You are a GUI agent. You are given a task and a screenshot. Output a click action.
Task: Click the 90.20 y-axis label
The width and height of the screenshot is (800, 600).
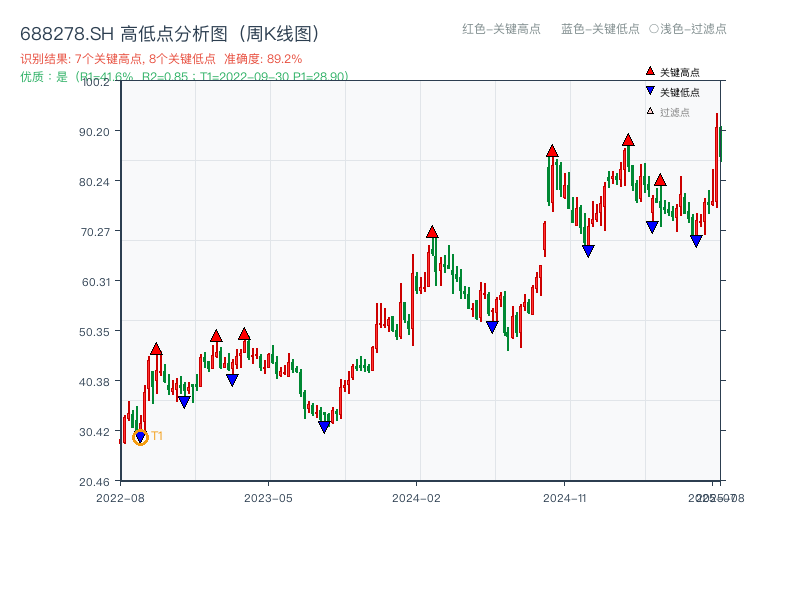(94, 132)
